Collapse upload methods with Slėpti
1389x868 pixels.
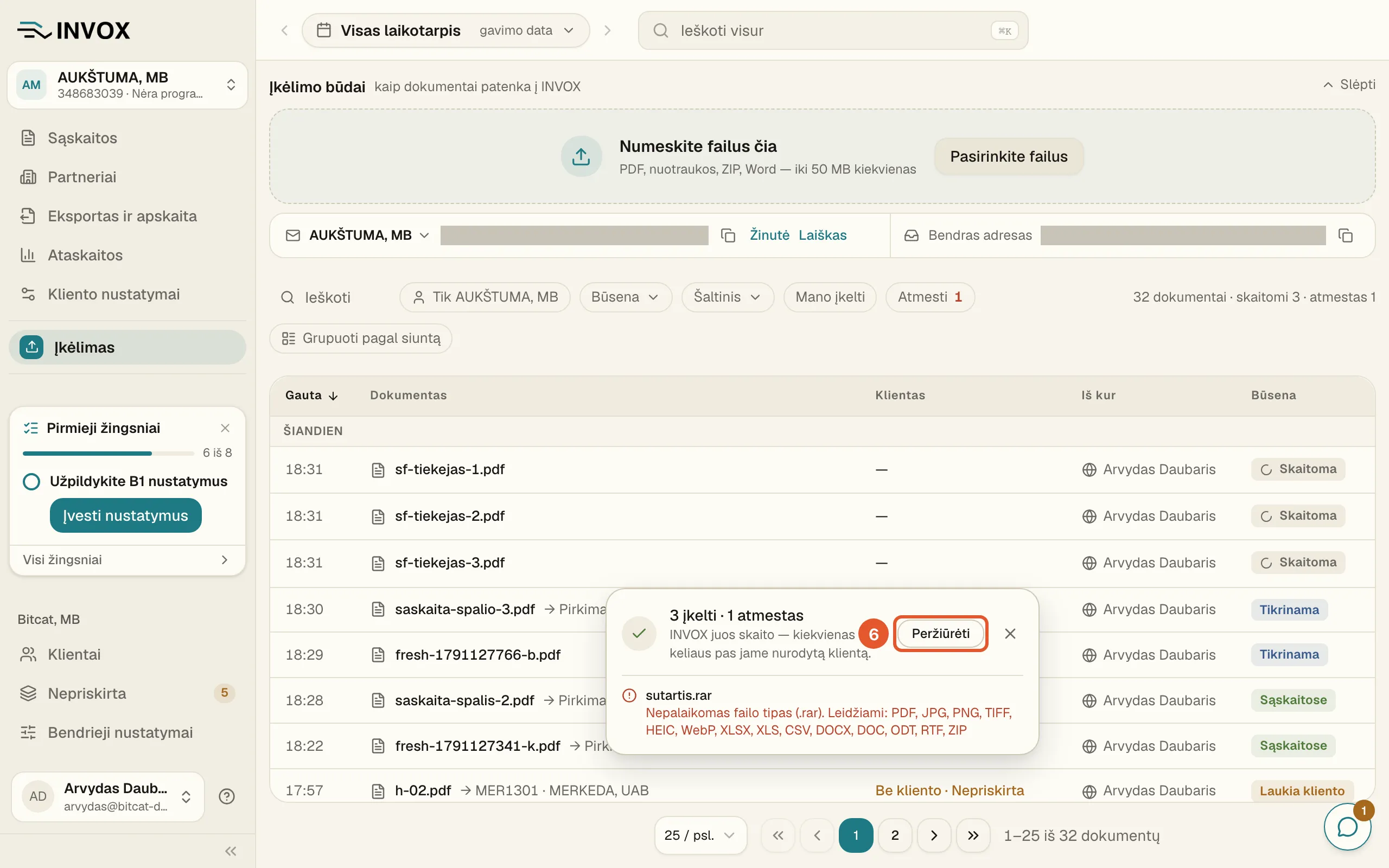[x=1349, y=85]
